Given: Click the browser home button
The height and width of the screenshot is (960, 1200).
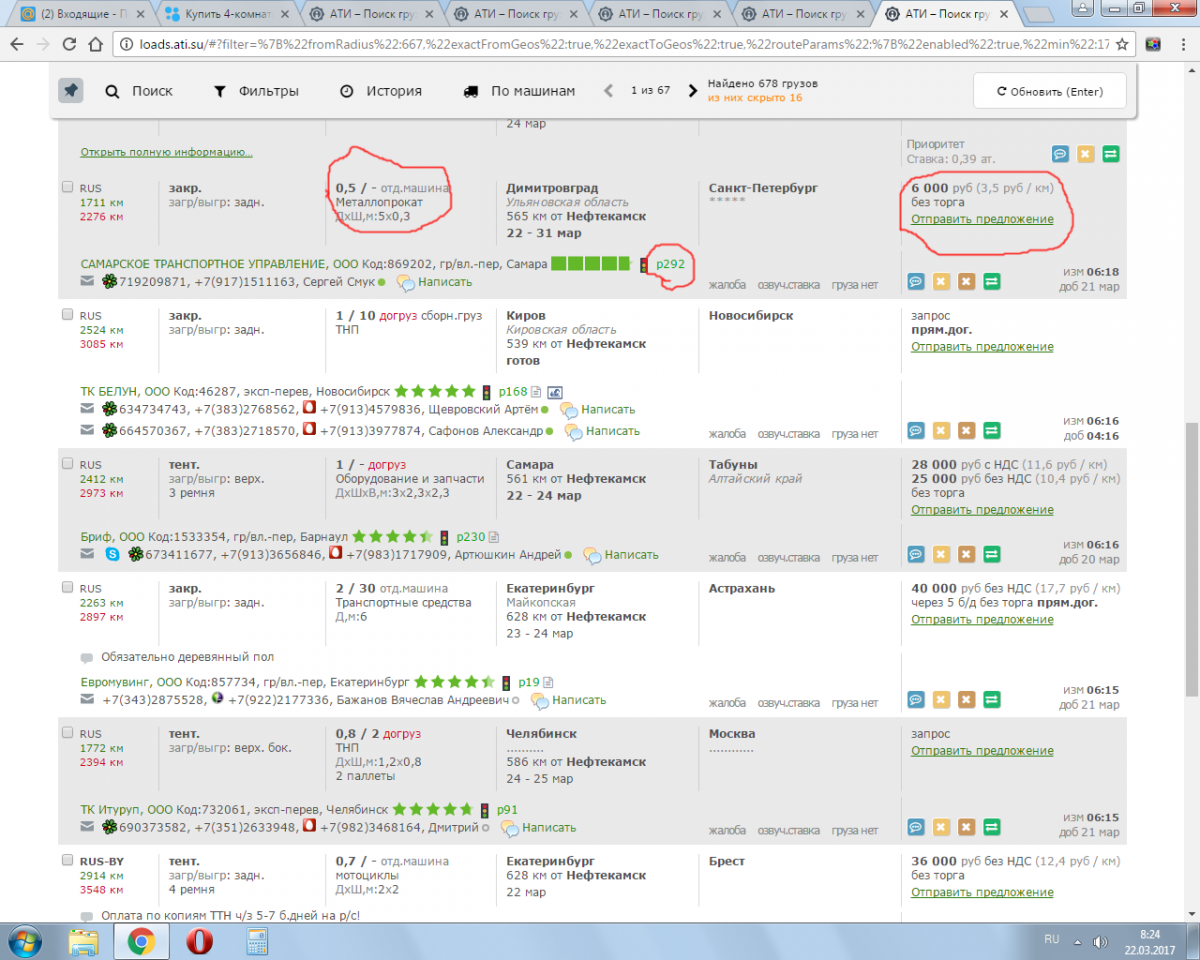Looking at the screenshot, I should 96,45.
